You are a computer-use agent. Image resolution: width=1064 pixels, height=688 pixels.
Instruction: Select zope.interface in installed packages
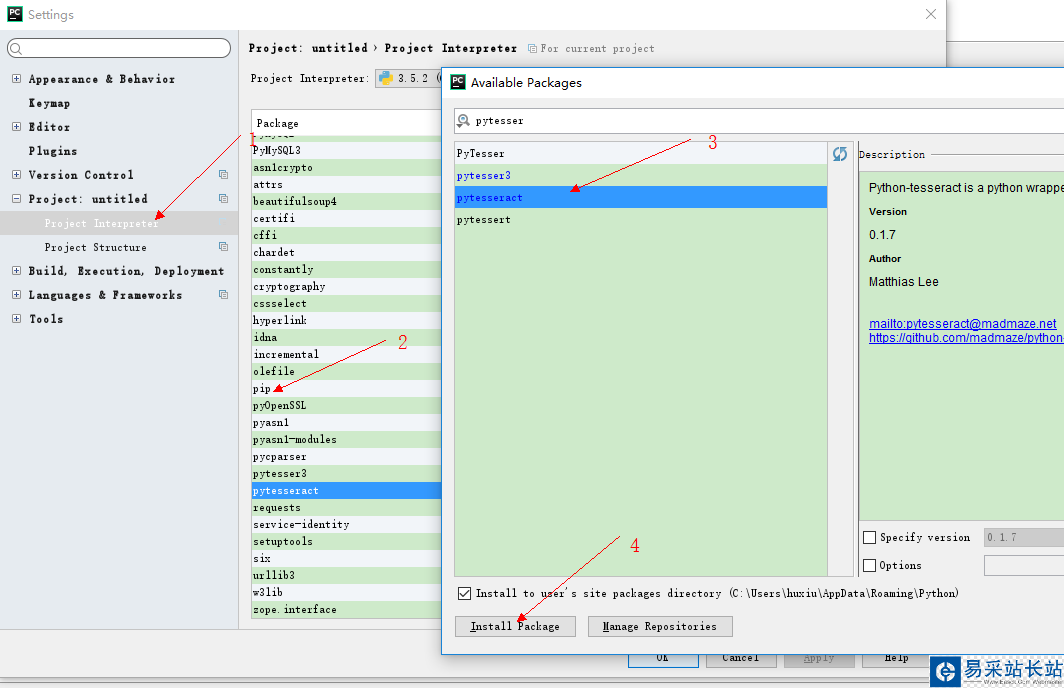[x=346, y=609]
